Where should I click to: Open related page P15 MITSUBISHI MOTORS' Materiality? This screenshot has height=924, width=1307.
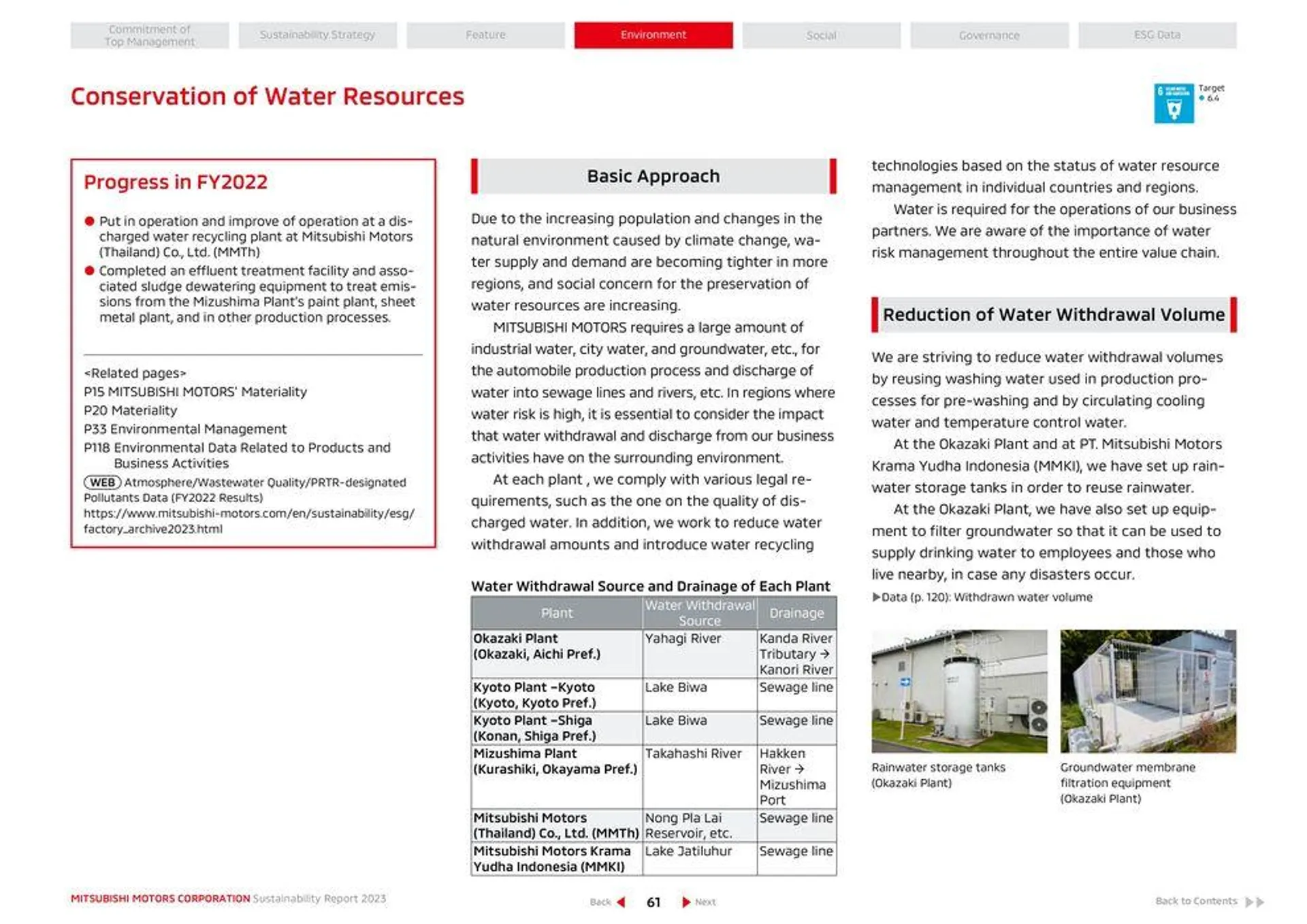click(x=195, y=392)
